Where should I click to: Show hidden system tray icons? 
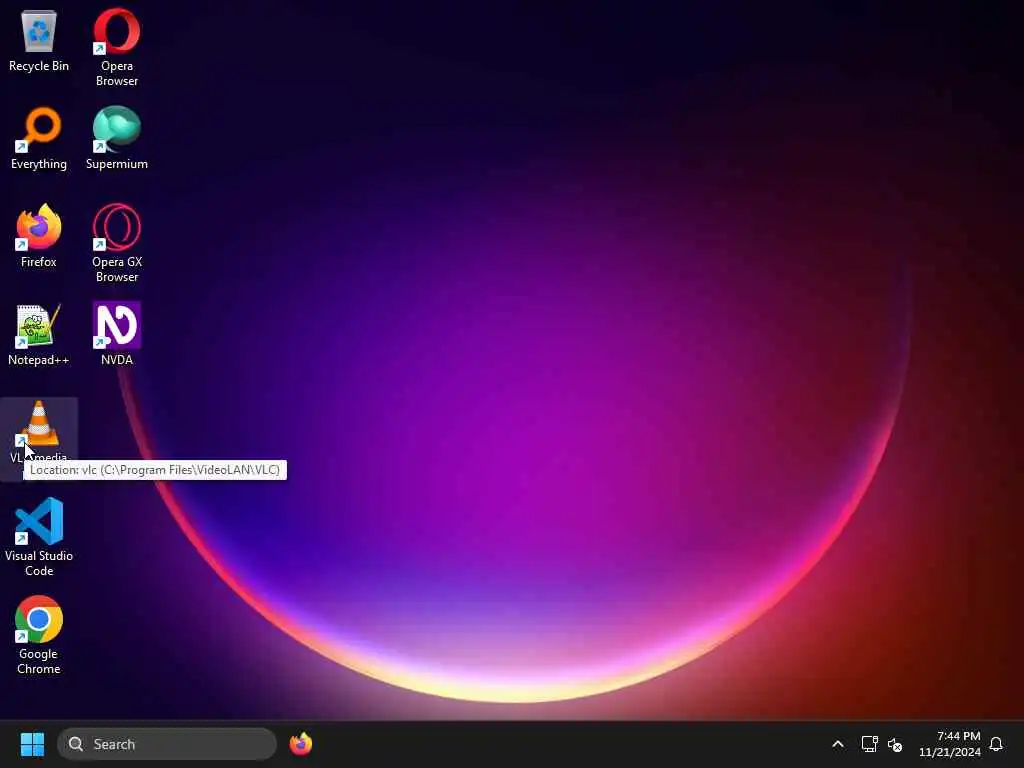tap(838, 744)
